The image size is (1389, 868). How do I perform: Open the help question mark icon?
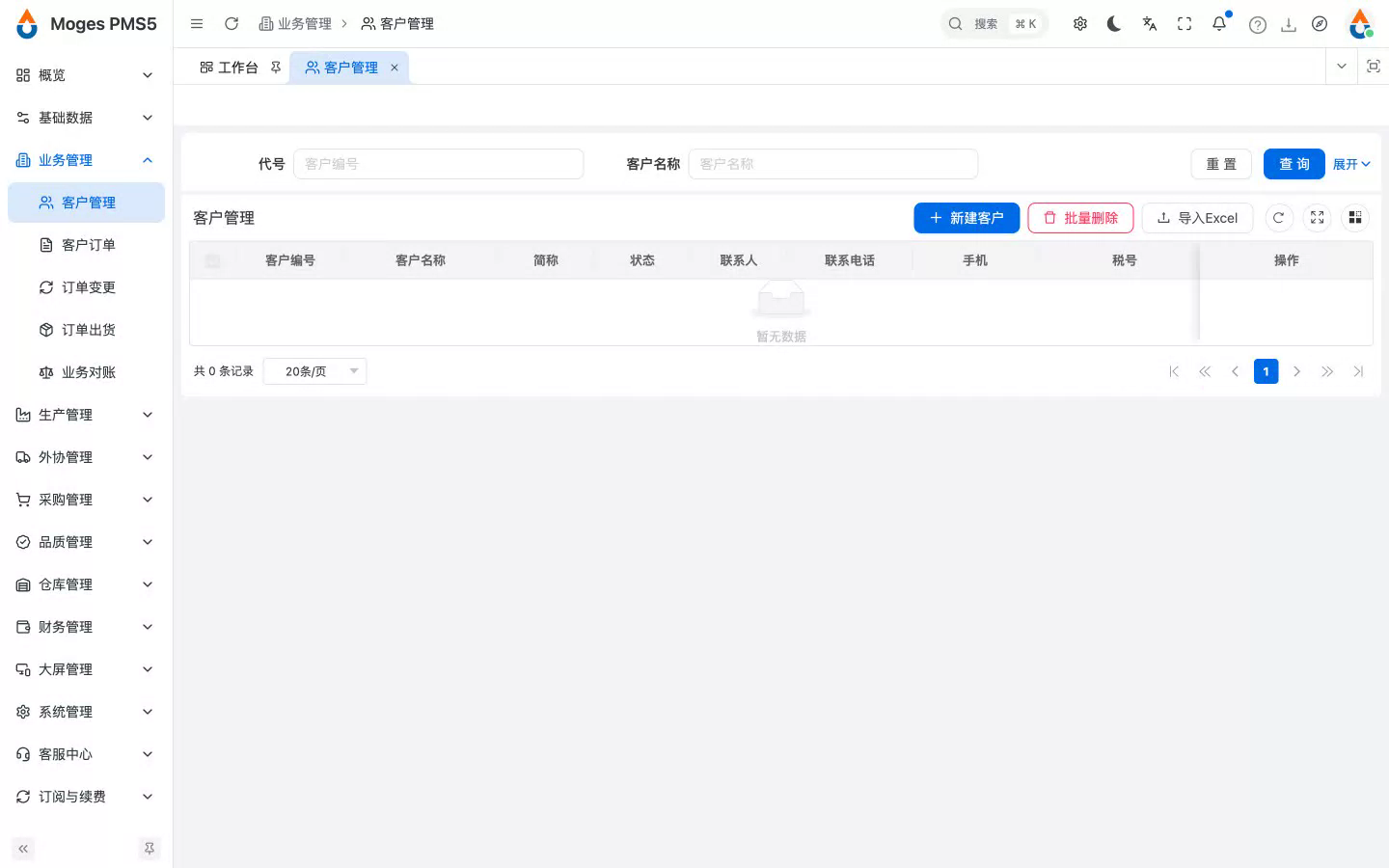[1258, 25]
